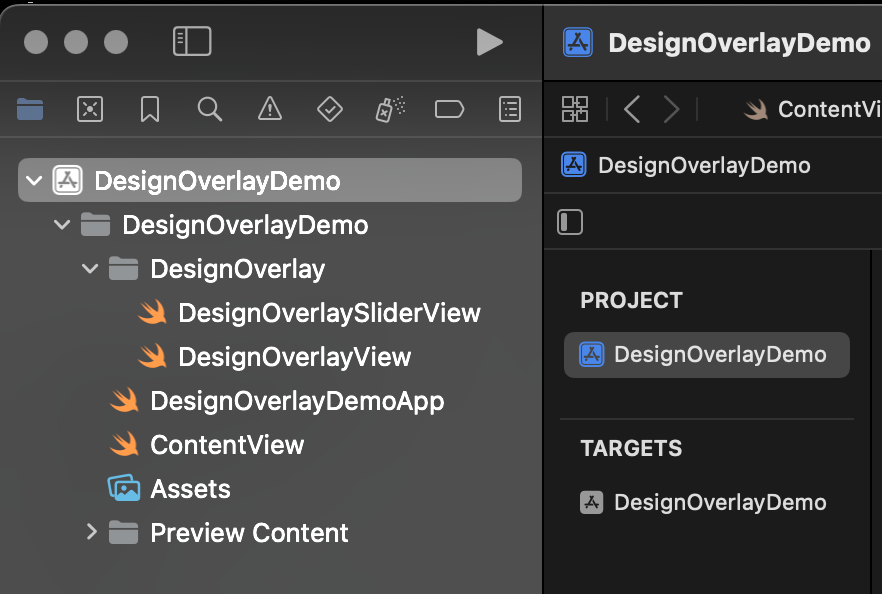Screen dimensions: 882x594
Task: Open the Find navigator magnifier icon
Action: click(210, 109)
